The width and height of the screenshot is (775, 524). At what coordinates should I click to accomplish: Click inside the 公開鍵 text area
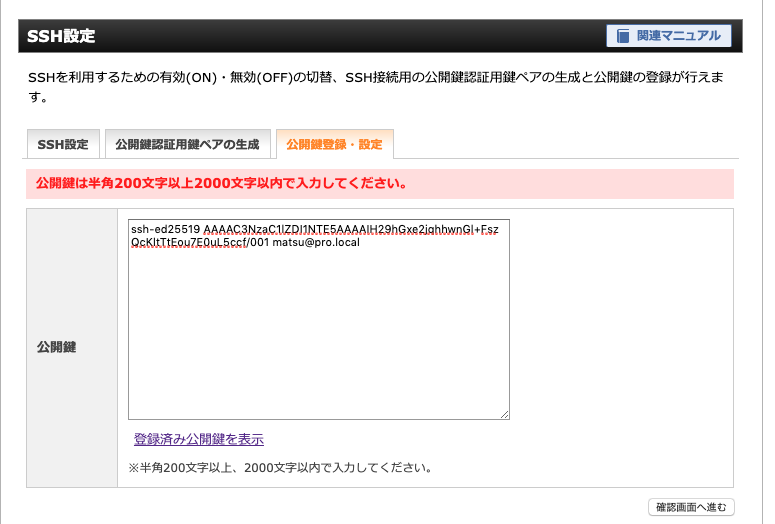[319, 319]
